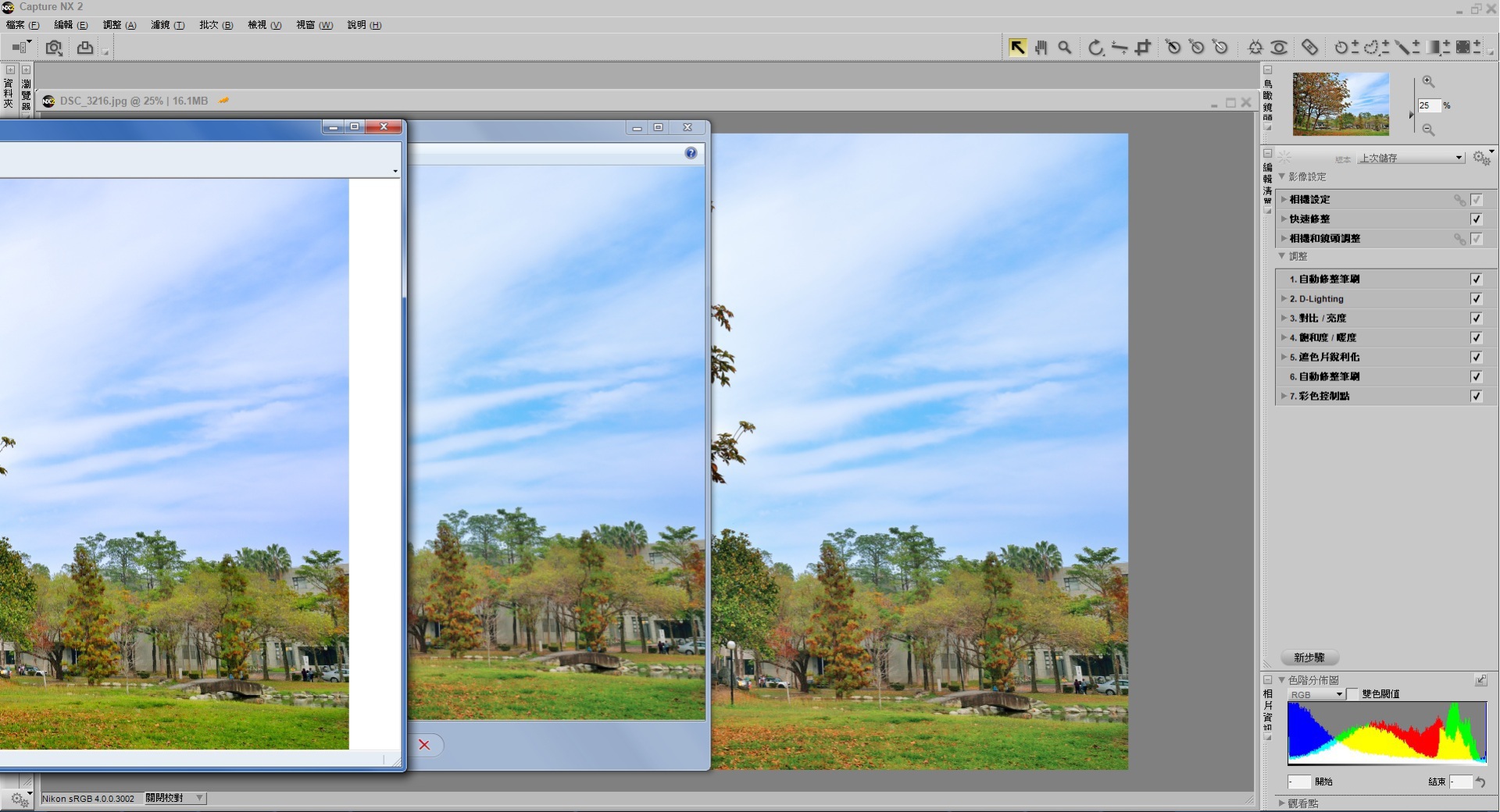
Task: Click zoom-in magnifier in bird's eye panel
Action: pos(1428,81)
